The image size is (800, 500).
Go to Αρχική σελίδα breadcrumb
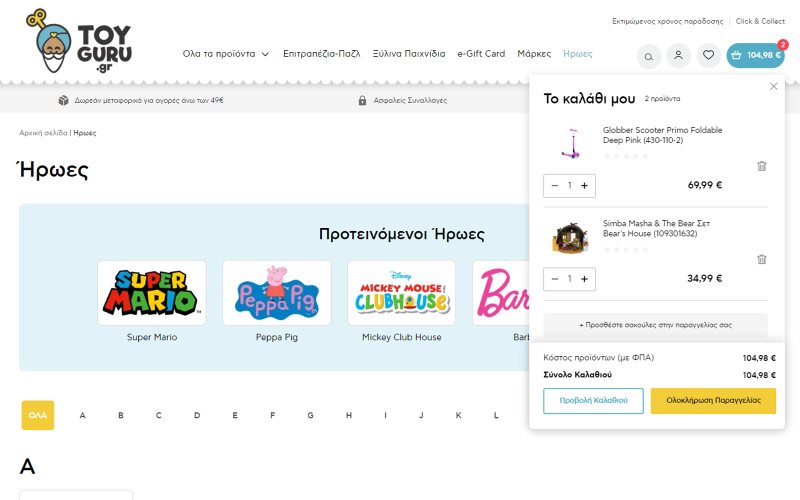click(43, 133)
